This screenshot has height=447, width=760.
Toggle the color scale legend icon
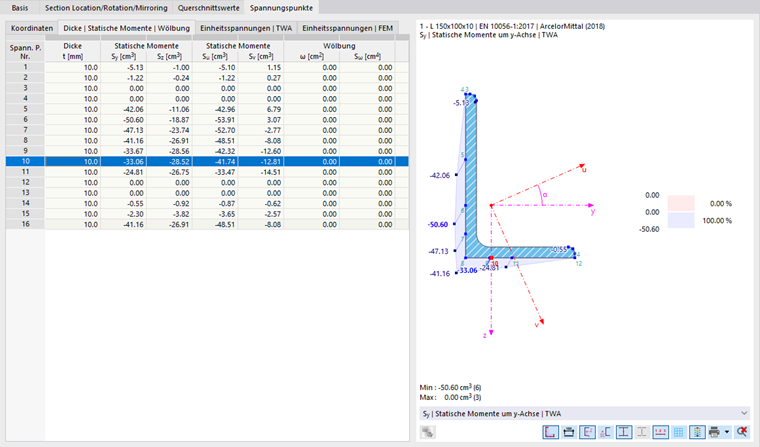[697, 431]
